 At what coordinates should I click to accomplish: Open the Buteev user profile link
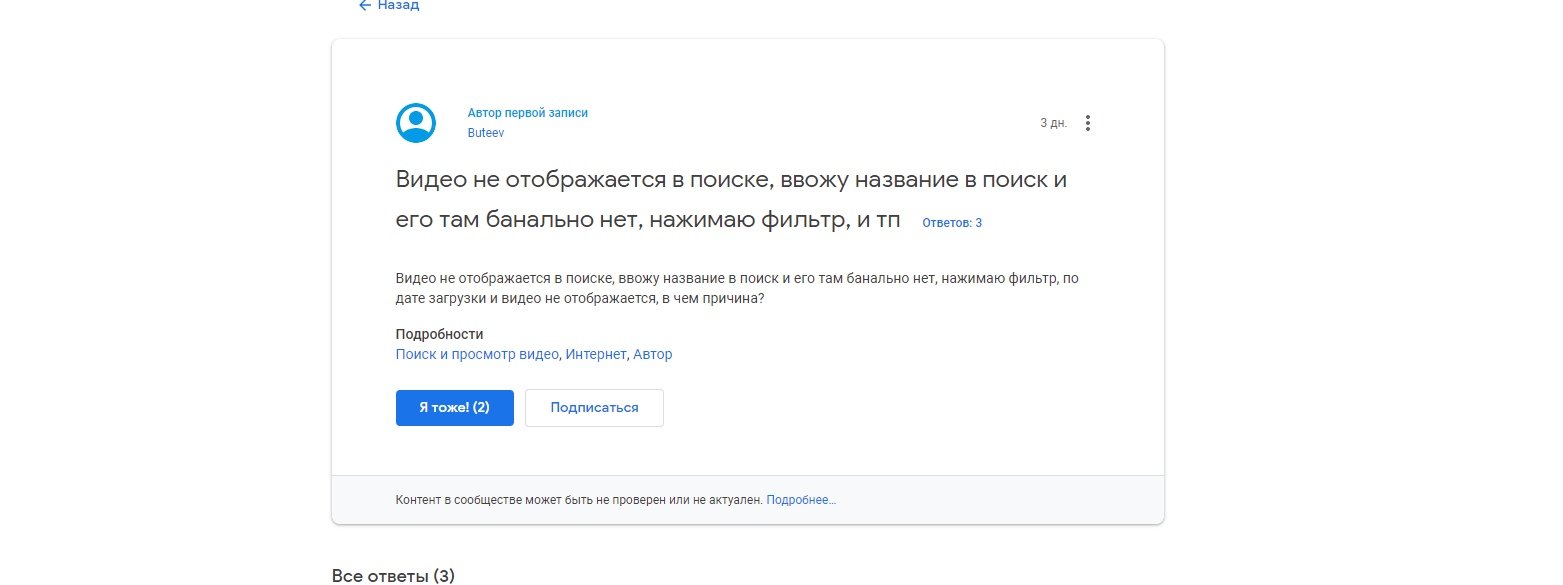tap(486, 133)
